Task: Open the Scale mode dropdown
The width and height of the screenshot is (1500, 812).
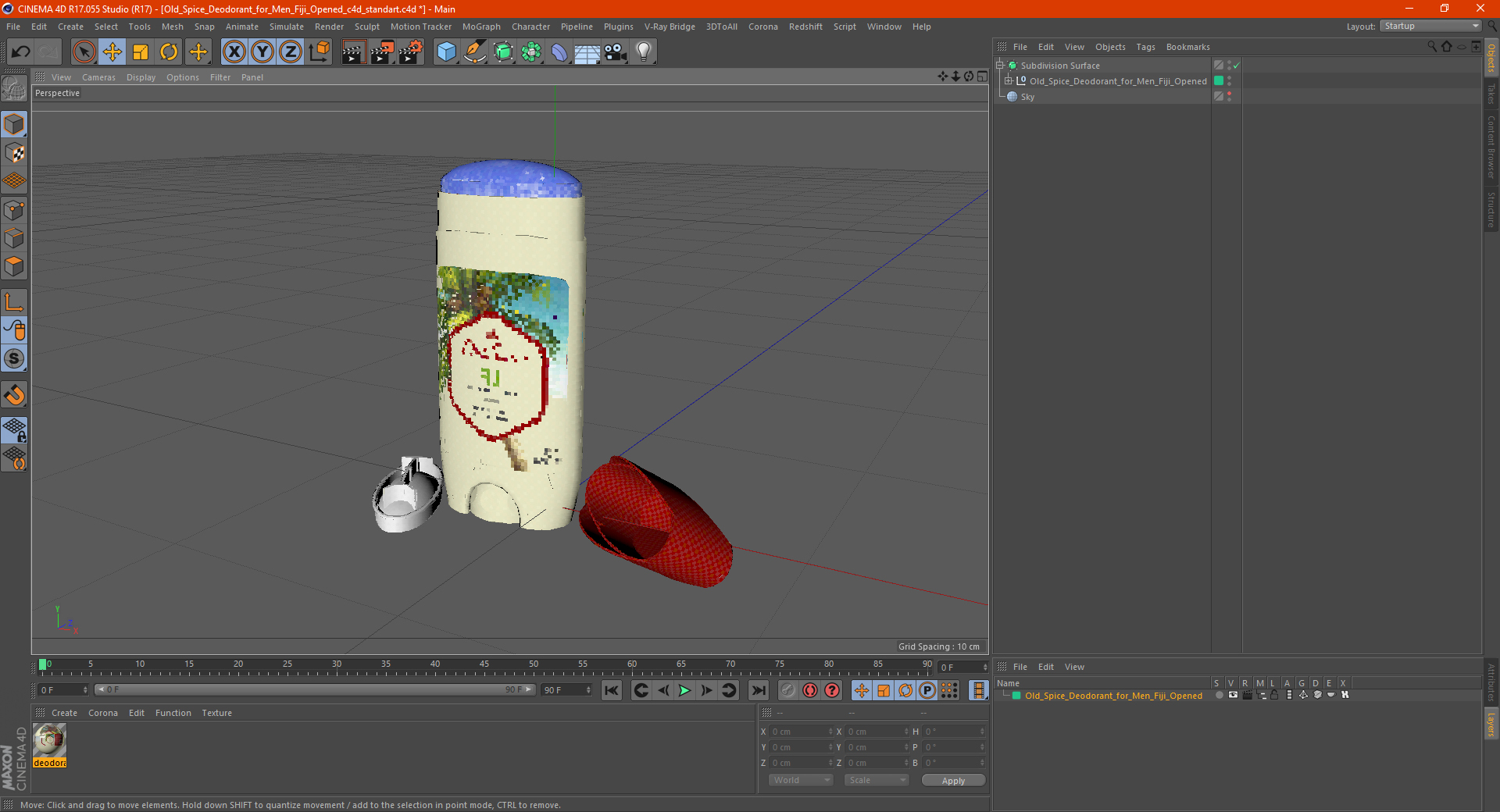Action: click(877, 780)
